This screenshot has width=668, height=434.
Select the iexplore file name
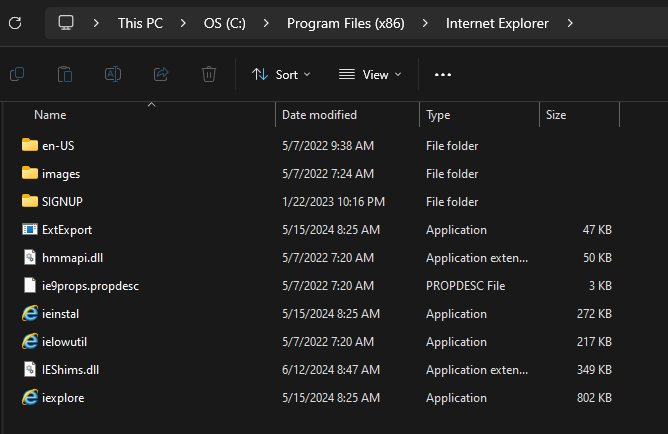[x=63, y=398]
